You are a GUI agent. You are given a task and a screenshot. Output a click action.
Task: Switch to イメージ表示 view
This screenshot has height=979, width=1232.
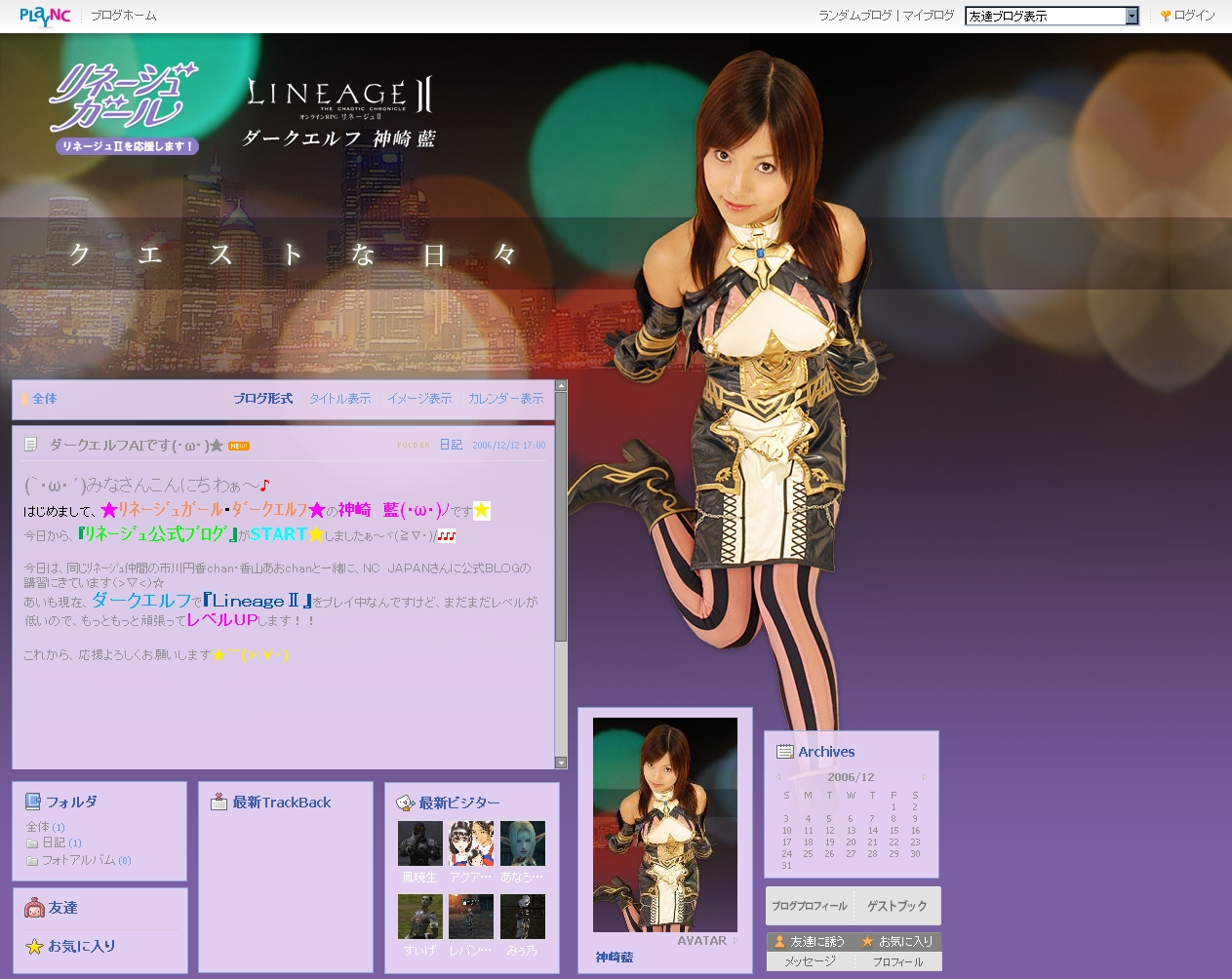tap(419, 399)
